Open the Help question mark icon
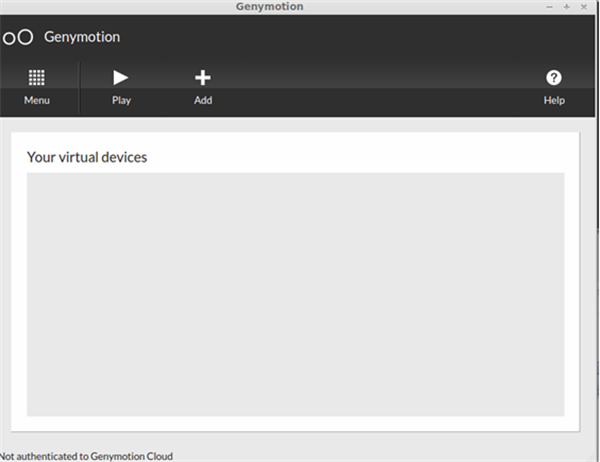 554,78
